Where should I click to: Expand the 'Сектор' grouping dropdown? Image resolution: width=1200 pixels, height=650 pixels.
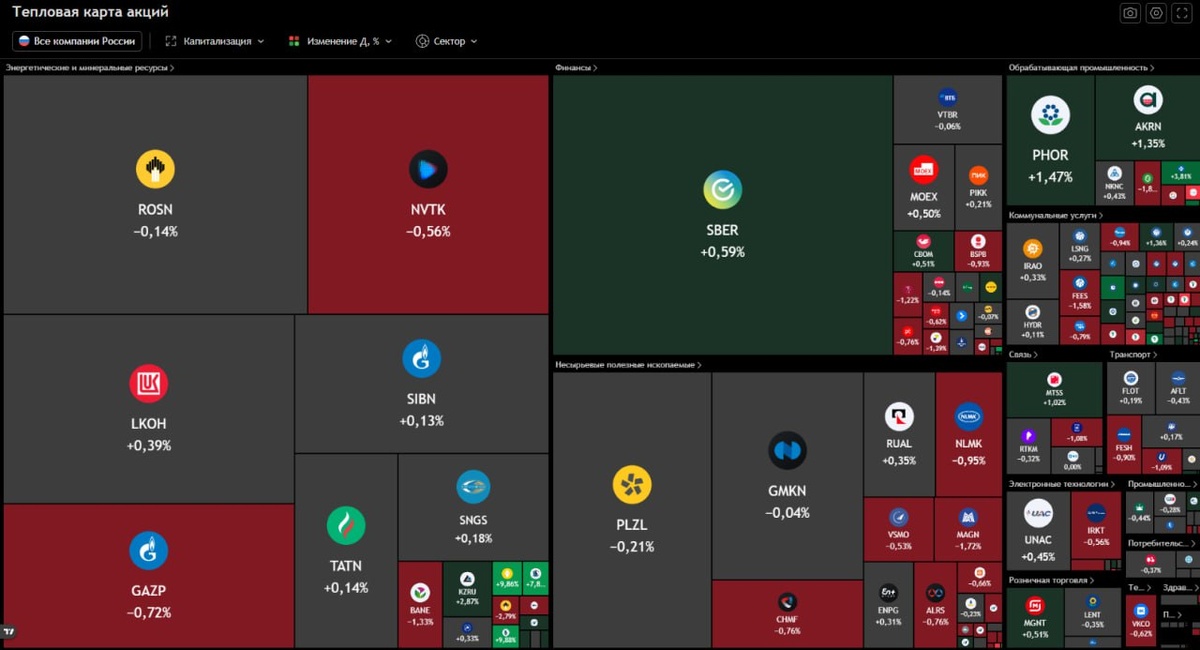[447, 41]
